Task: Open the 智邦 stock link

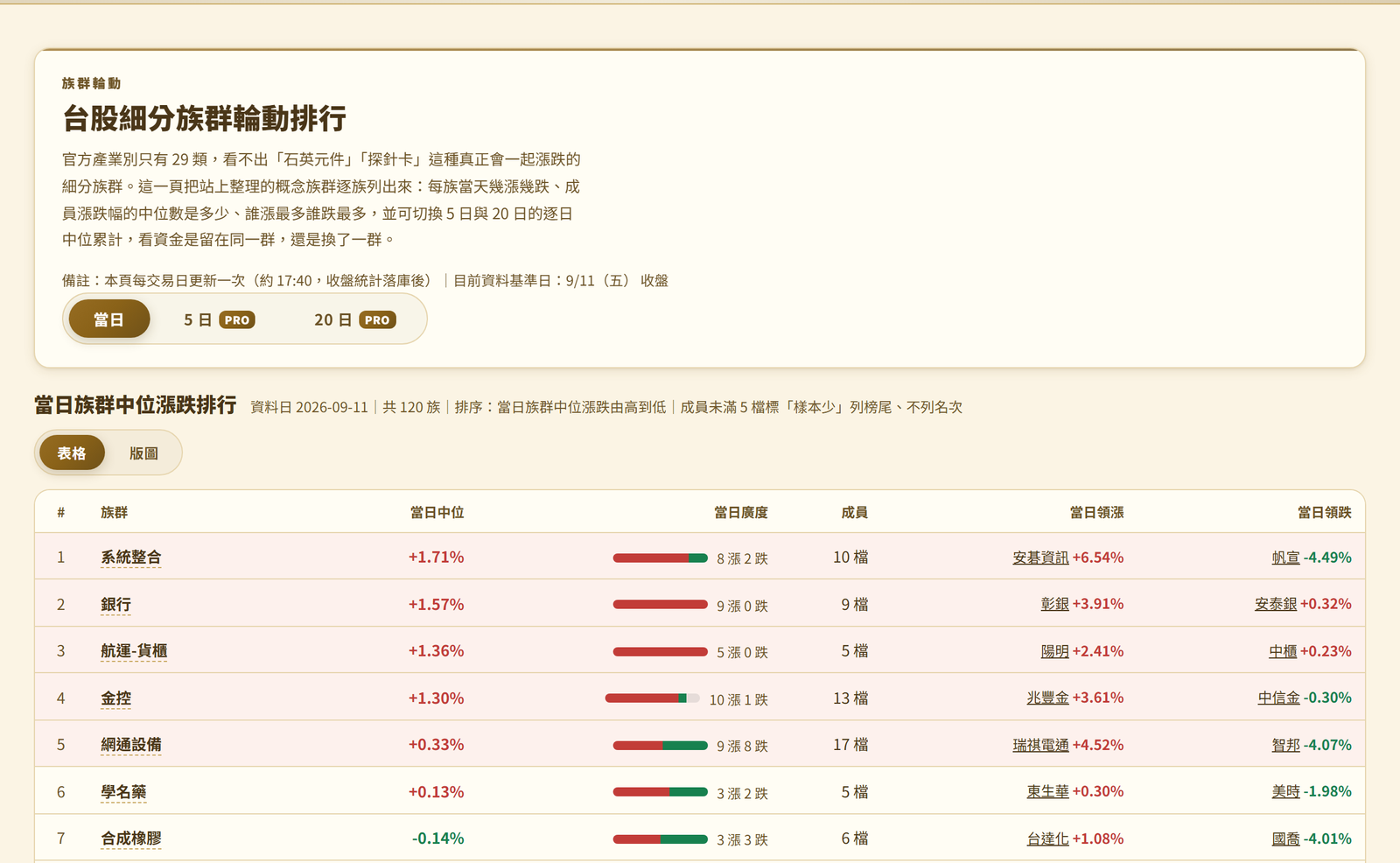Action: [1285, 745]
